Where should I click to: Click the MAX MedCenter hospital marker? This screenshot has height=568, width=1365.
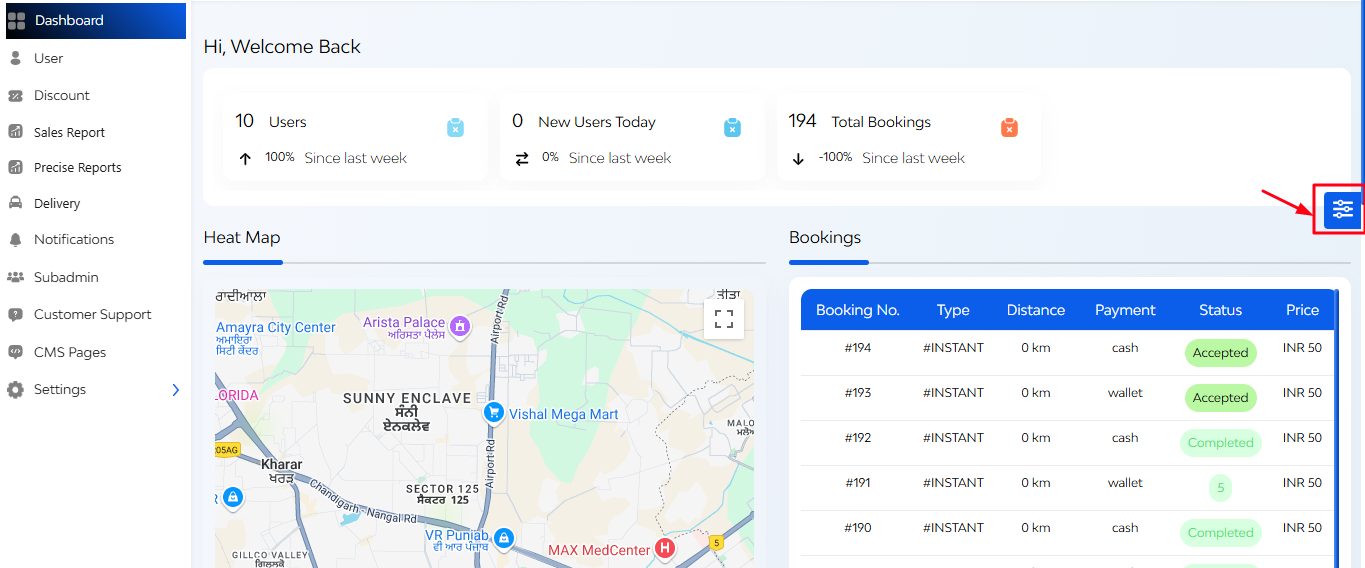click(664, 548)
